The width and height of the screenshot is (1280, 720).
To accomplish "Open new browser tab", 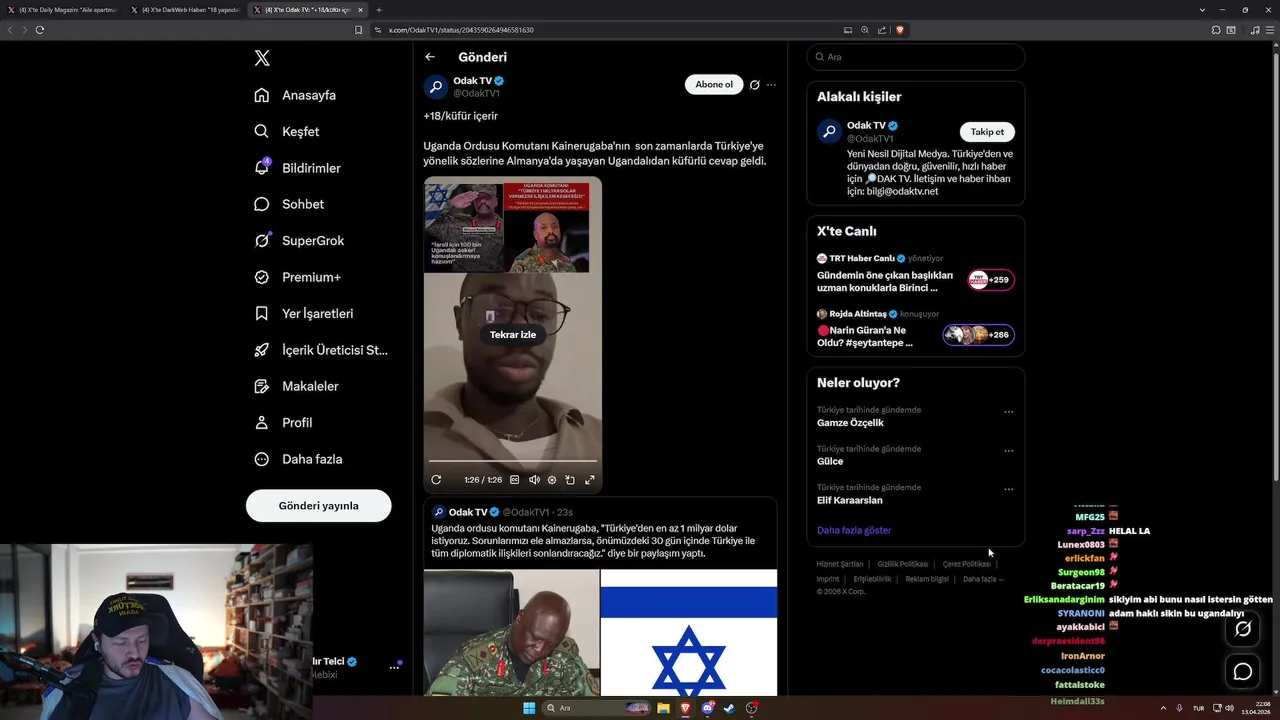I will pyautogui.click(x=378, y=9).
